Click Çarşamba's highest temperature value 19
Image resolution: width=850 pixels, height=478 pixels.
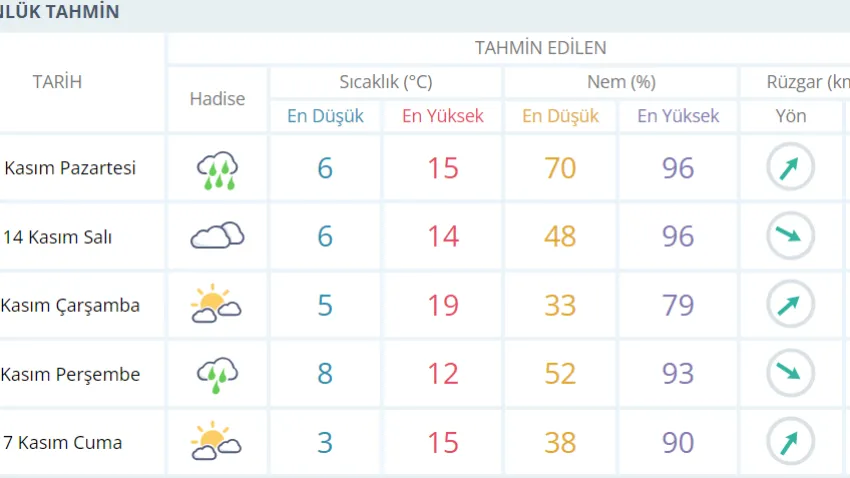point(443,305)
